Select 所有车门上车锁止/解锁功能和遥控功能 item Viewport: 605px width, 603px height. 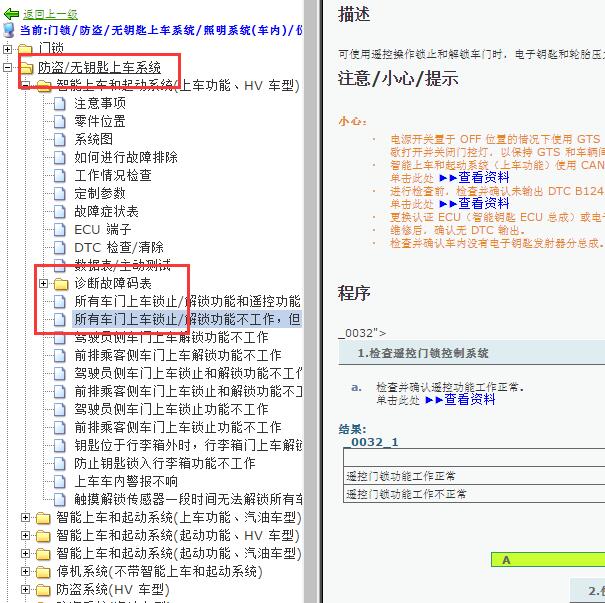(187, 301)
